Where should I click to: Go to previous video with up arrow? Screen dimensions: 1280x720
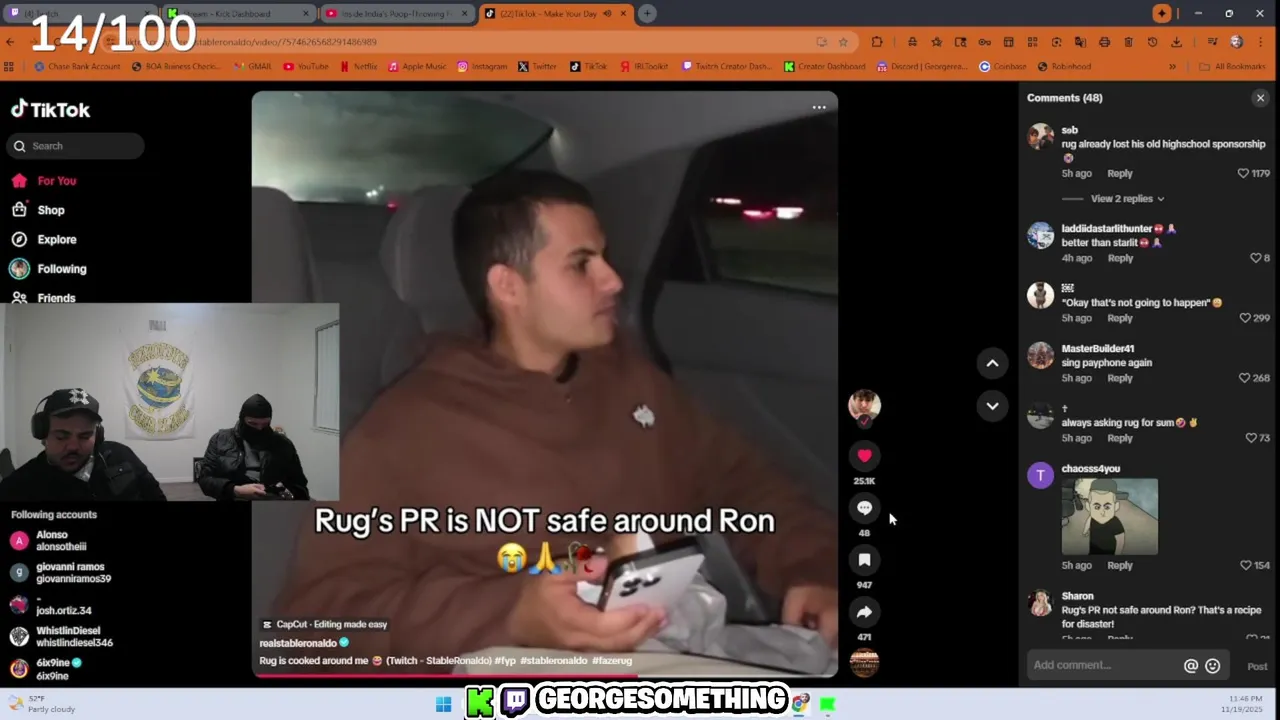[992, 363]
